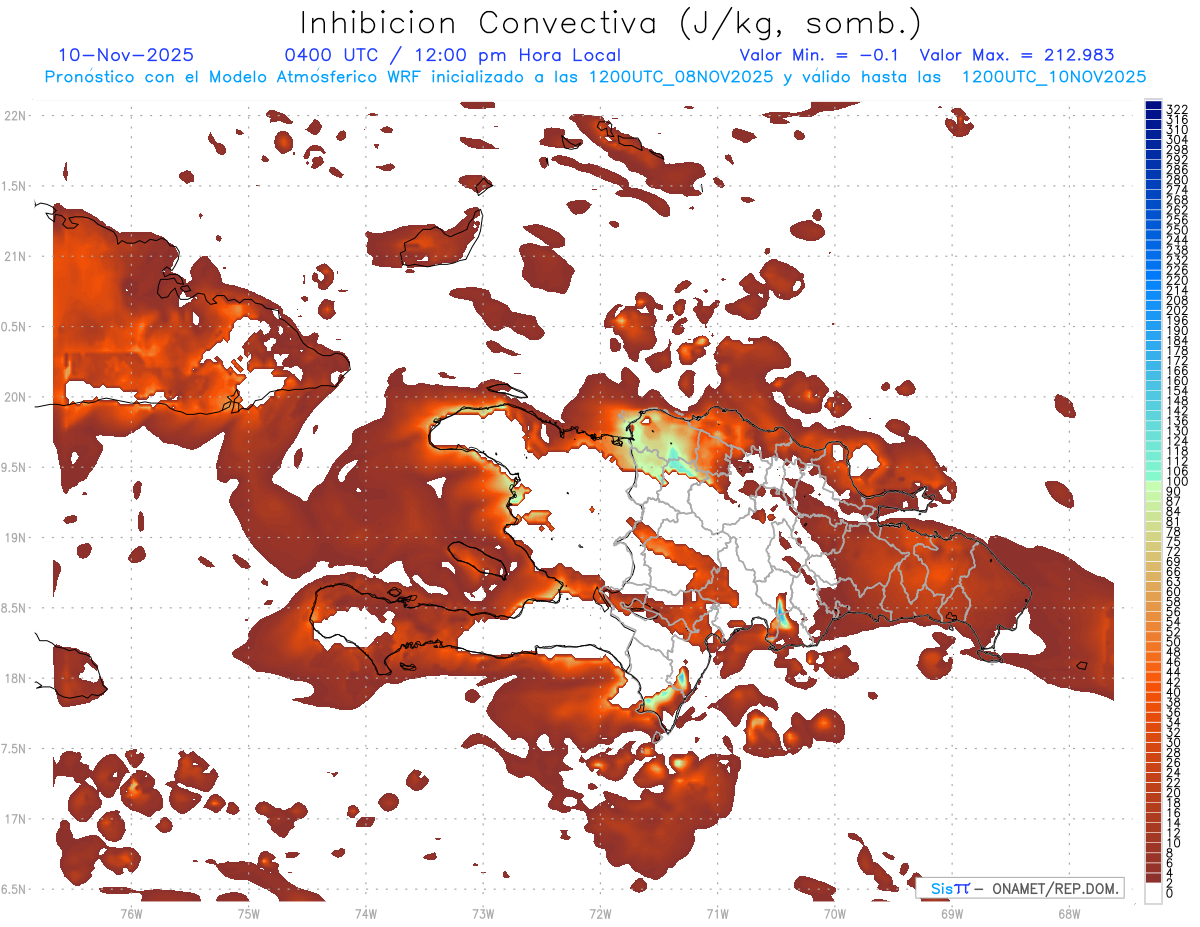
Task: Click the '21N' latitude label
Action: tap(14, 256)
